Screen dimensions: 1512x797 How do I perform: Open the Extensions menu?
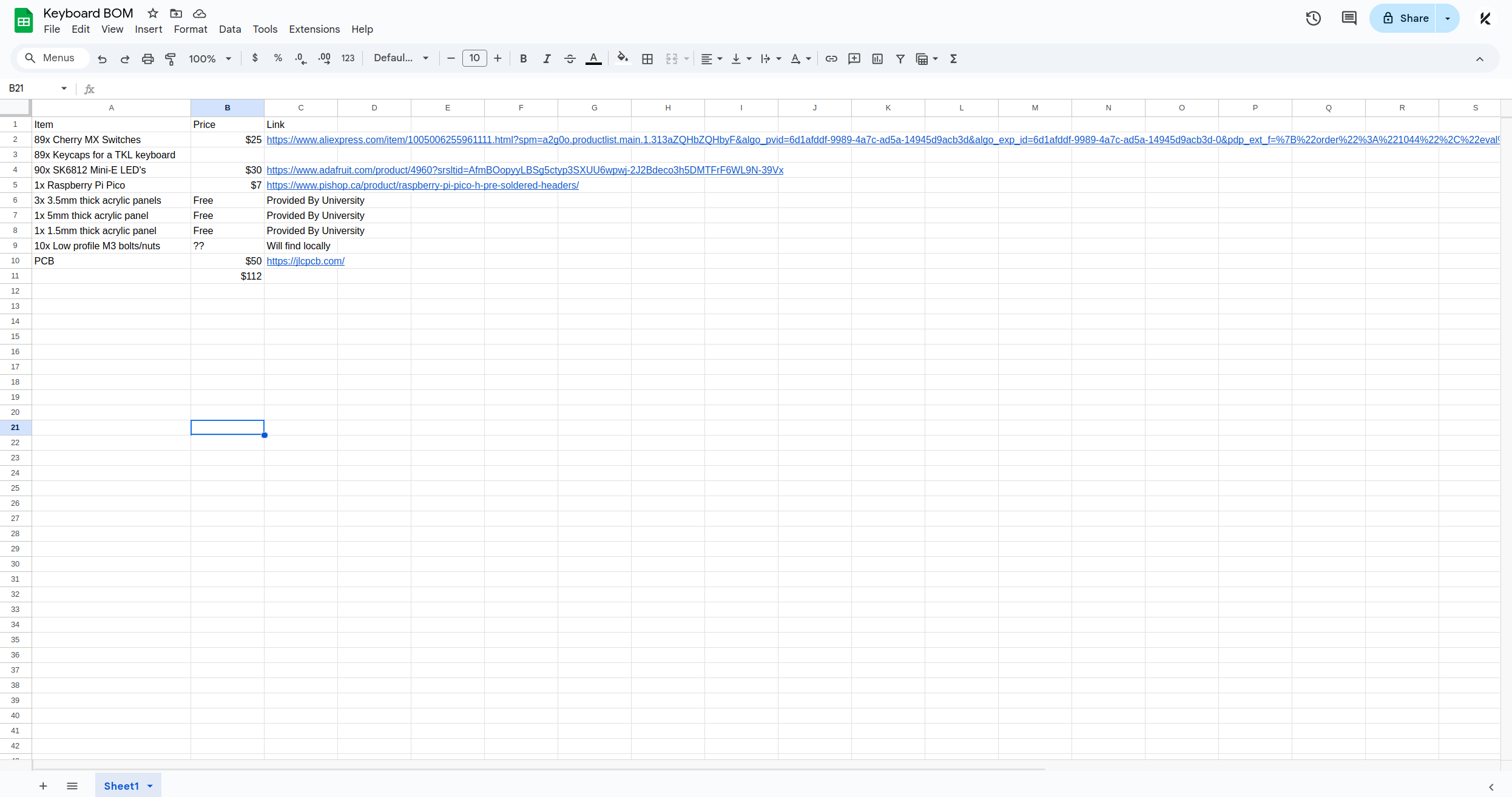(314, 29)
